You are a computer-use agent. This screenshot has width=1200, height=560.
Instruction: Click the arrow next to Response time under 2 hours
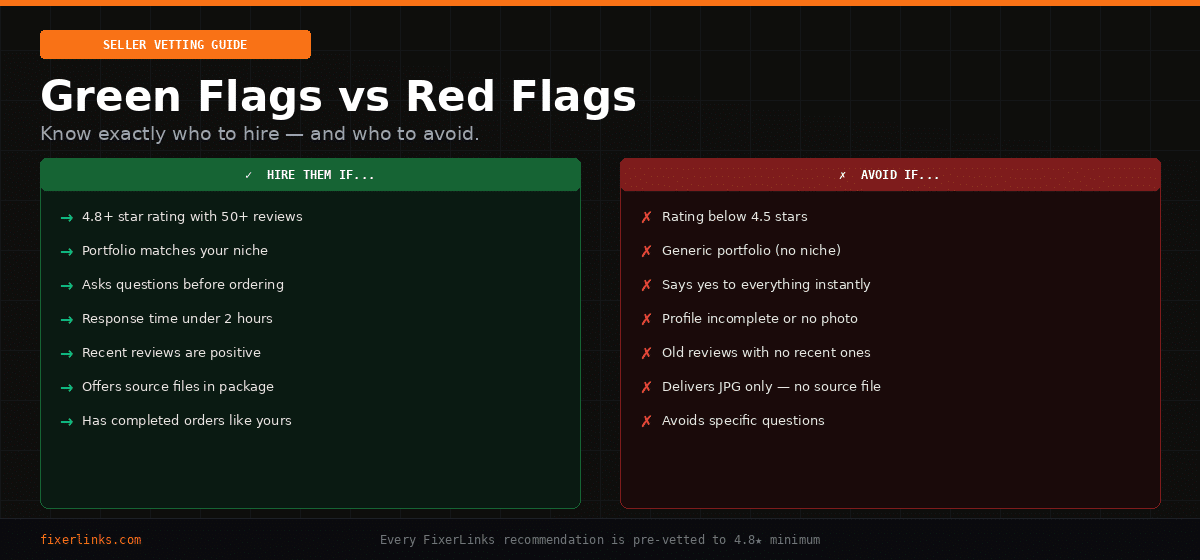pyautogui.click(x=66, y=320)
